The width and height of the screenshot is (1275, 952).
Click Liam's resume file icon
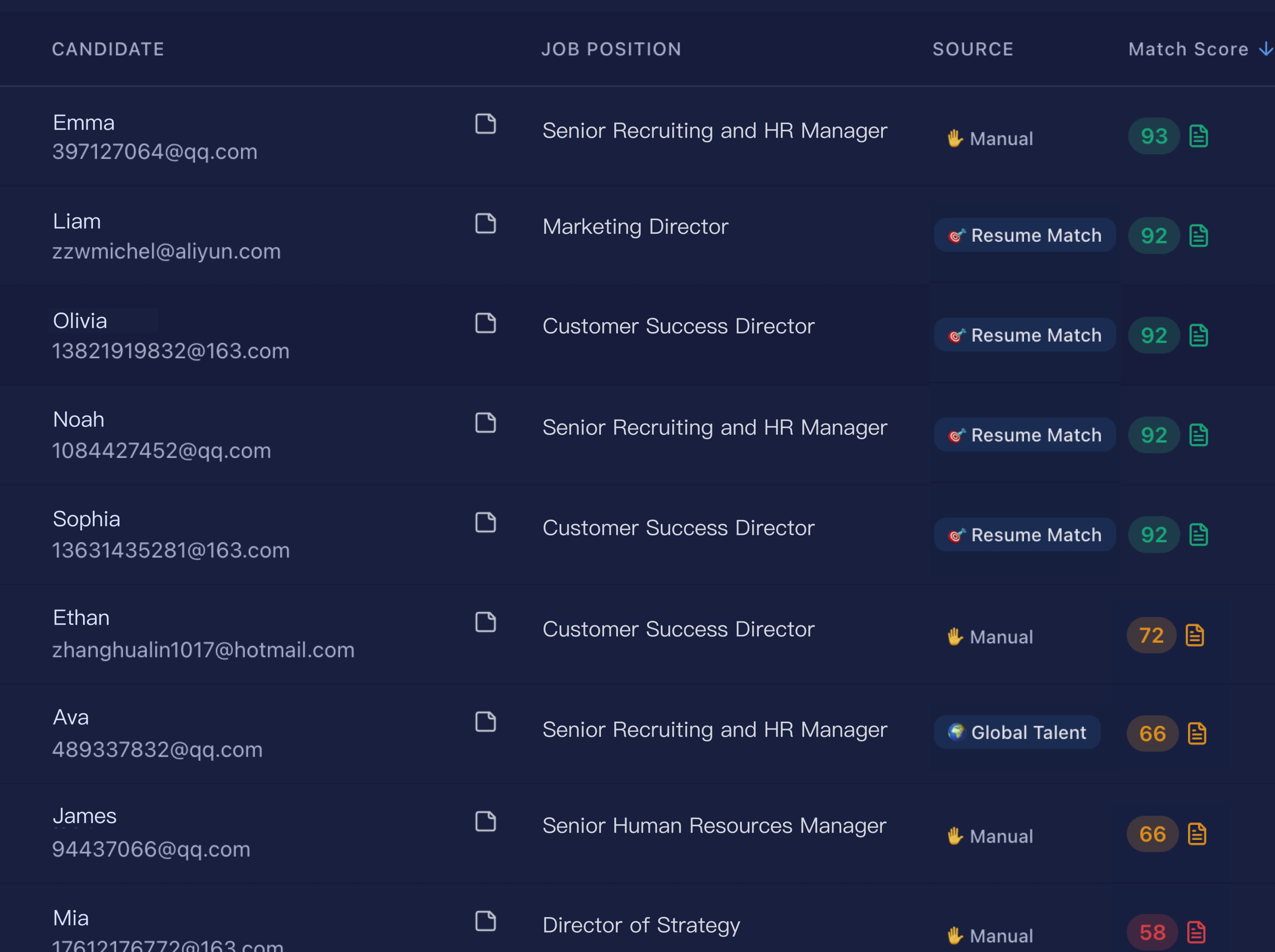[485, 223]
